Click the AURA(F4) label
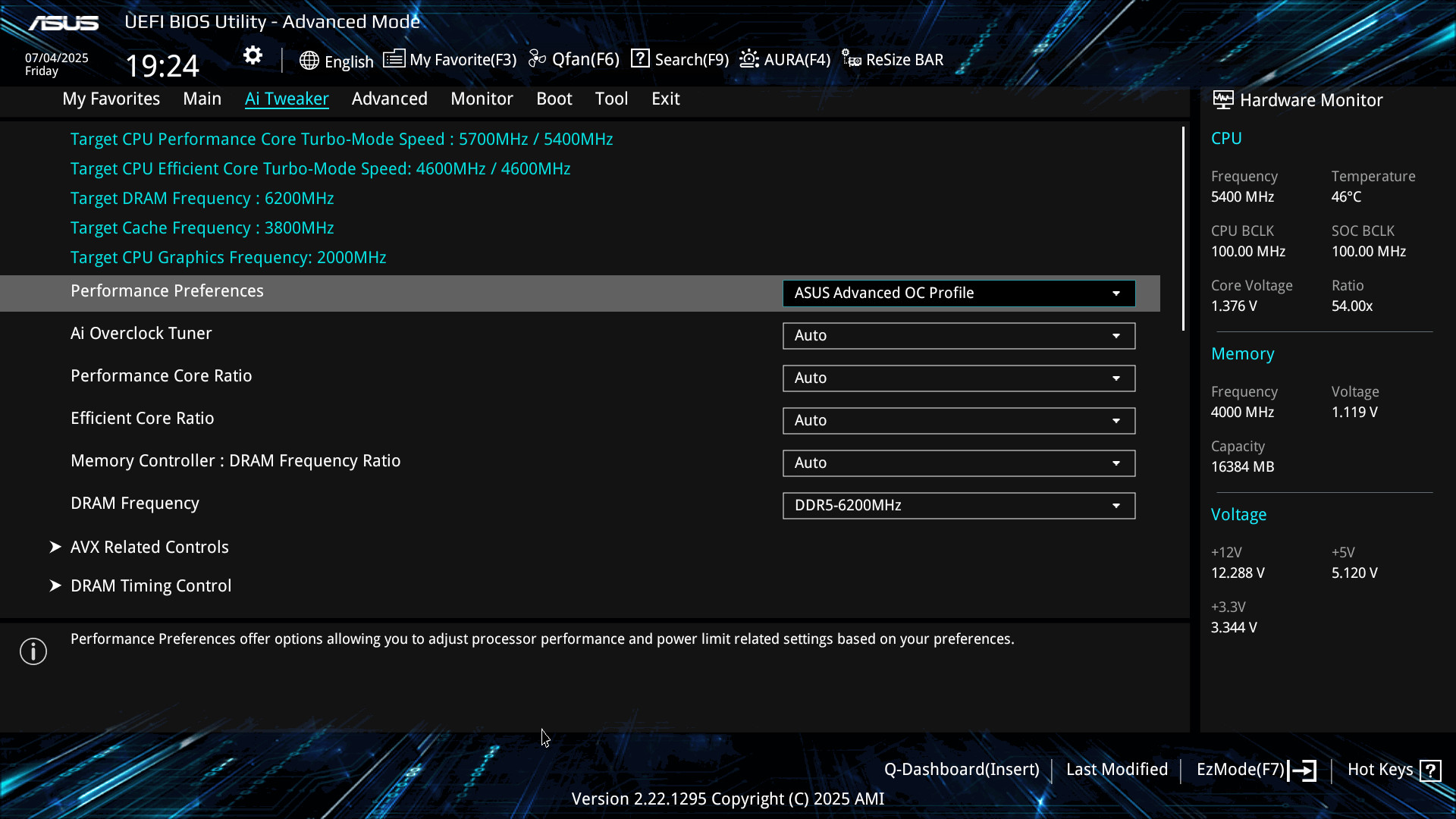 click(x=797, y=60)
